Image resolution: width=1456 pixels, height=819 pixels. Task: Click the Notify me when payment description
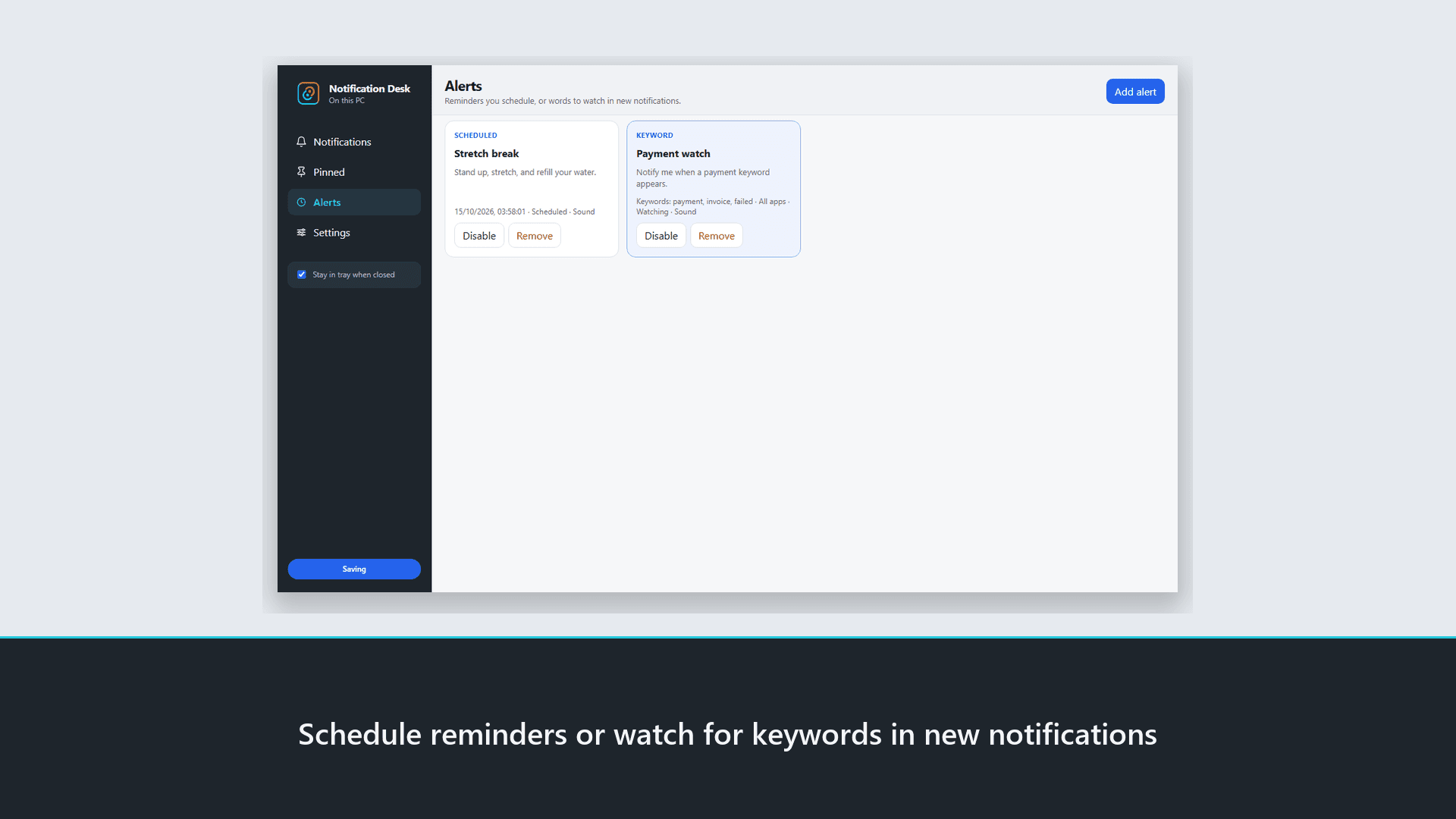tap(703, 178)
